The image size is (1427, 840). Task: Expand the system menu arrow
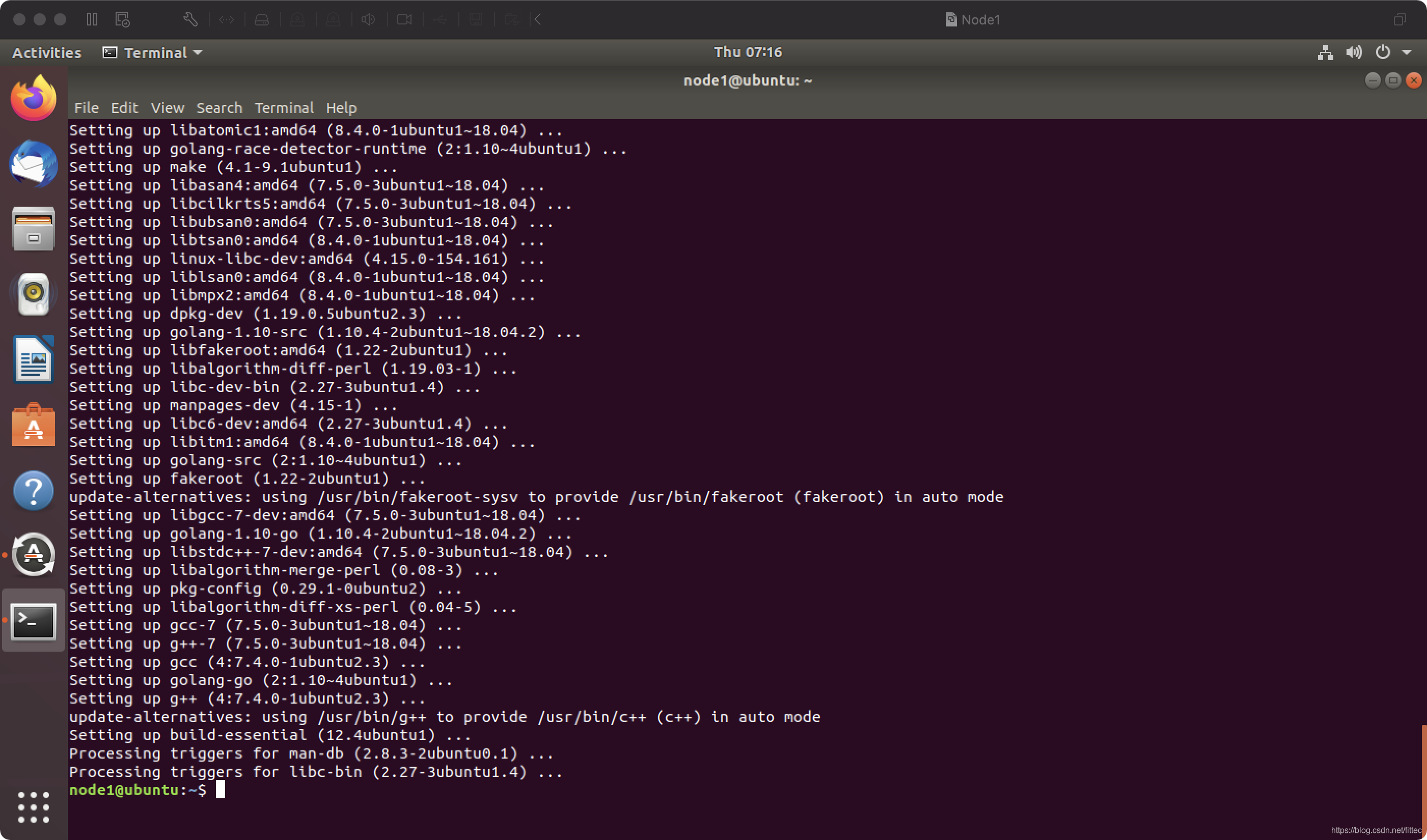[1407, 52]
